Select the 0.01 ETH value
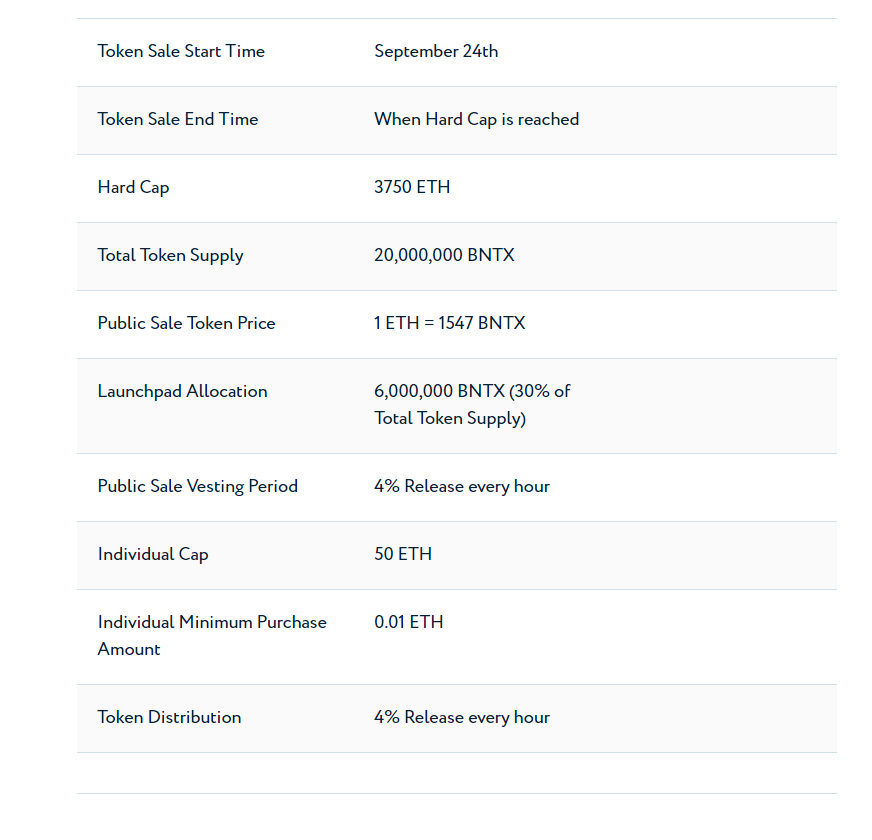Screen dimensions: 872x840 [x=409, y=622]
